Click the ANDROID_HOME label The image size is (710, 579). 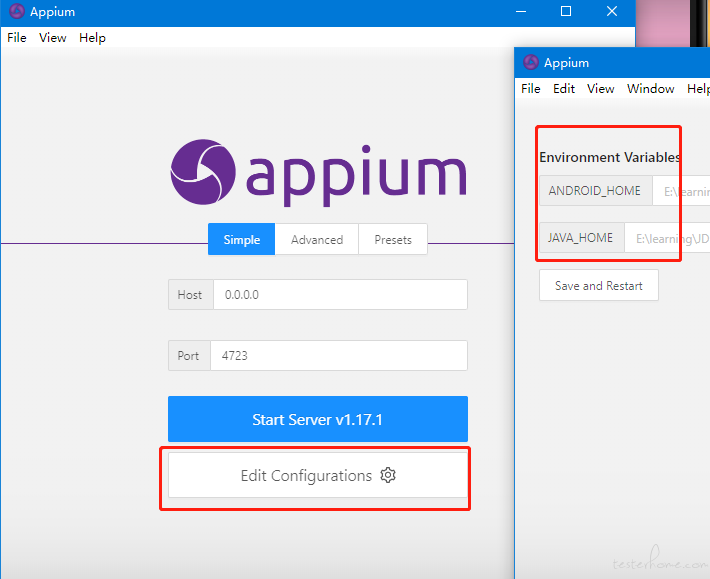595,191
